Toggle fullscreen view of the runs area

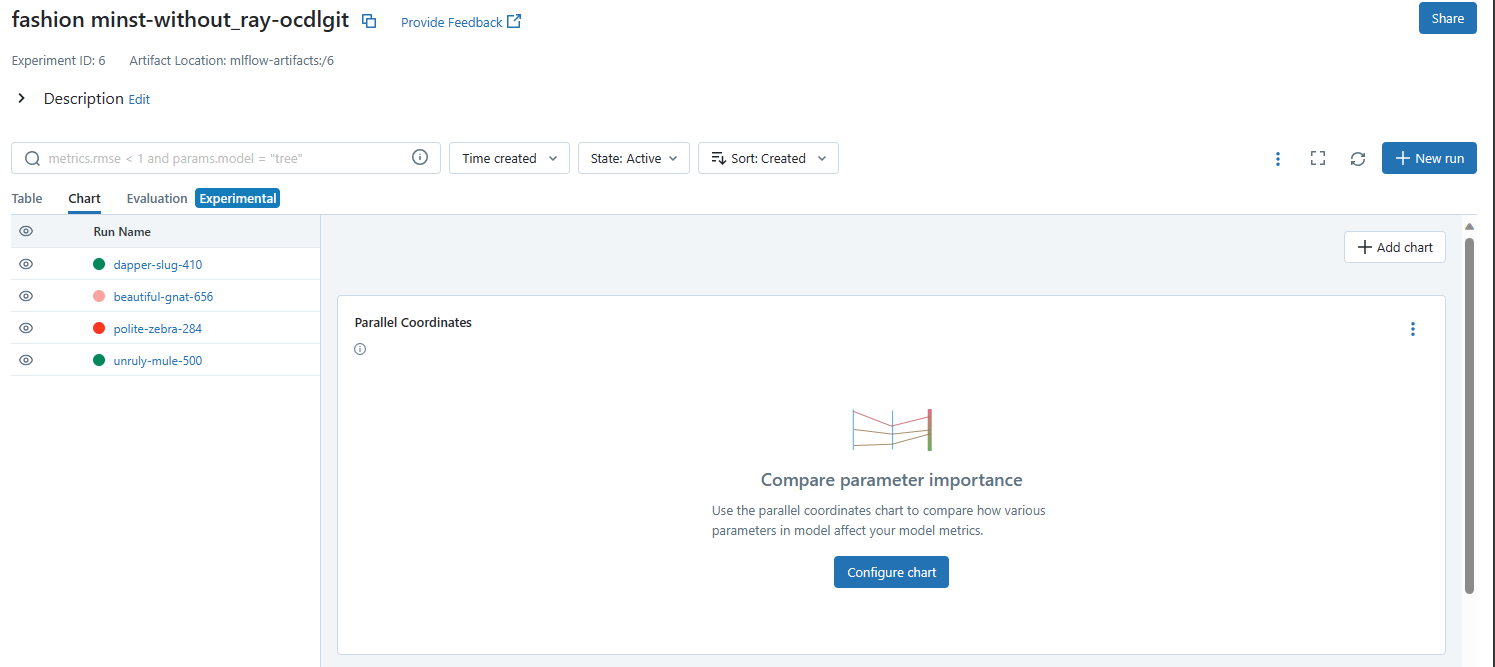pyautogui.click(x=1317, y=158)
